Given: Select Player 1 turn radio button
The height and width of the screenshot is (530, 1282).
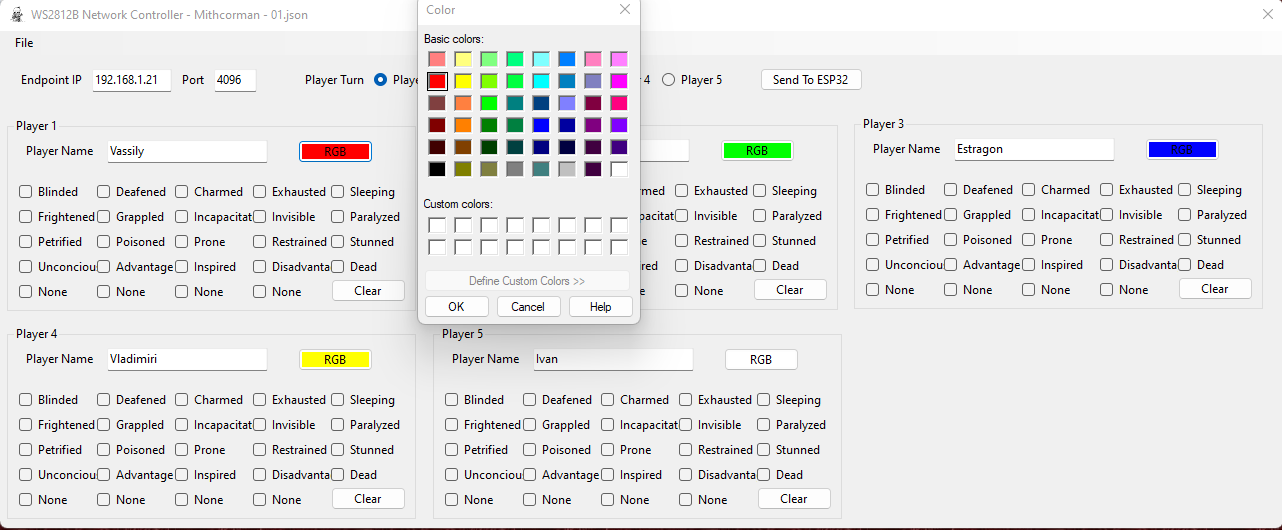Looking at the screenshot, I should click(x=381, y=80).
